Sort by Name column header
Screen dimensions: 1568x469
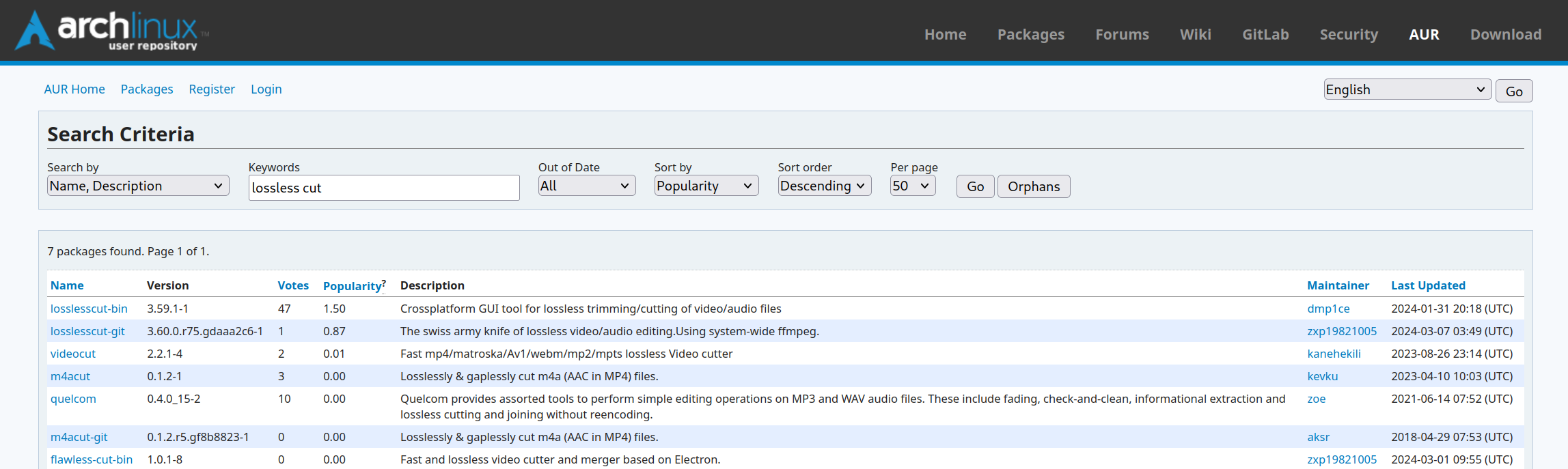pyautogui.click(x=67, y=285)
